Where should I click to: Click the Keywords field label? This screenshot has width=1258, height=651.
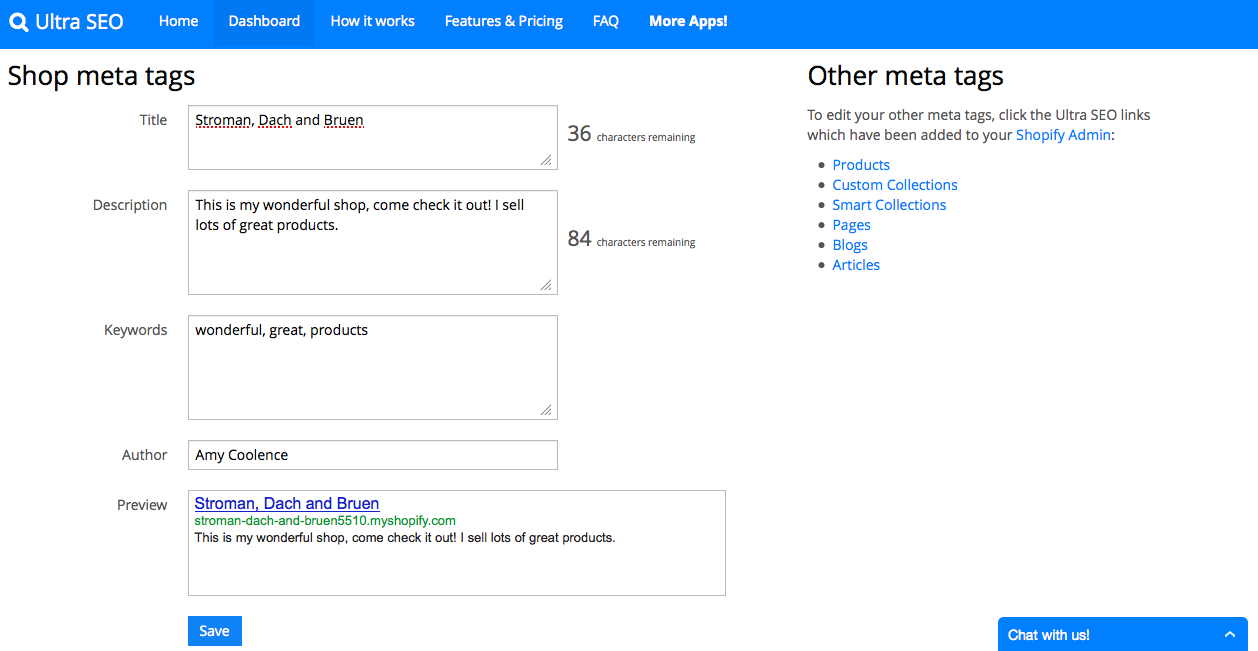[136, 330]
